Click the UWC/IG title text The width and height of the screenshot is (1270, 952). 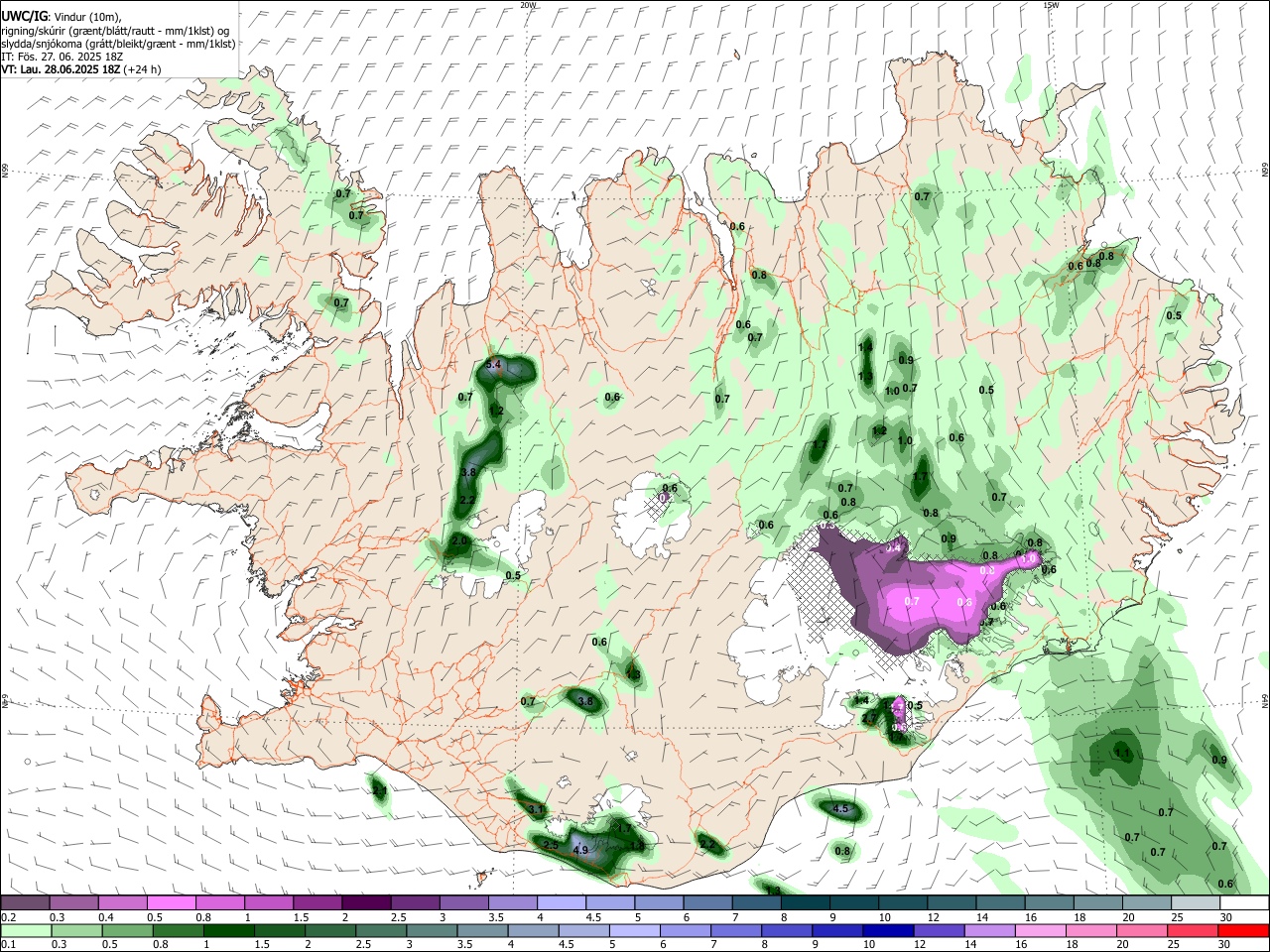24,16
